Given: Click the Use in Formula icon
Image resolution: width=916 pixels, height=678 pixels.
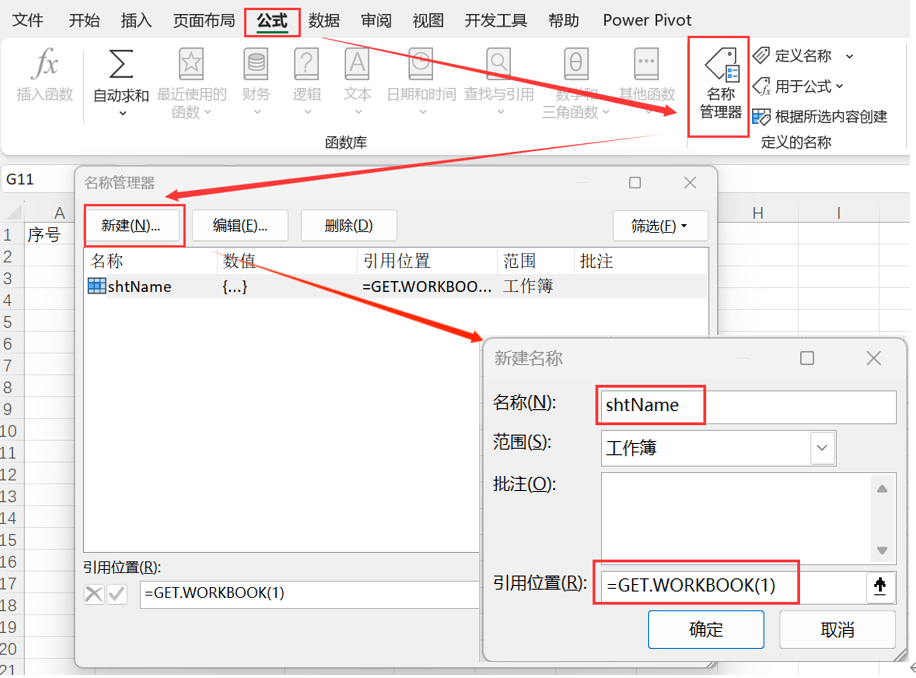Looking at the screenshot, I should pos(761,86).
